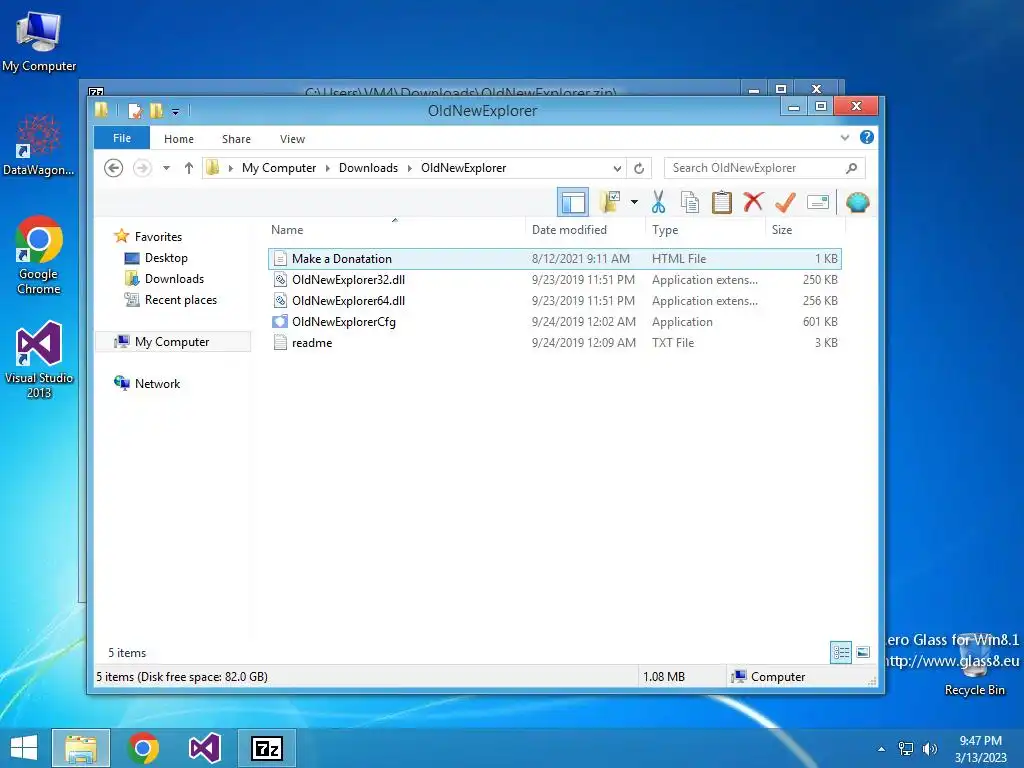Click the address bar folder icon

212,168
